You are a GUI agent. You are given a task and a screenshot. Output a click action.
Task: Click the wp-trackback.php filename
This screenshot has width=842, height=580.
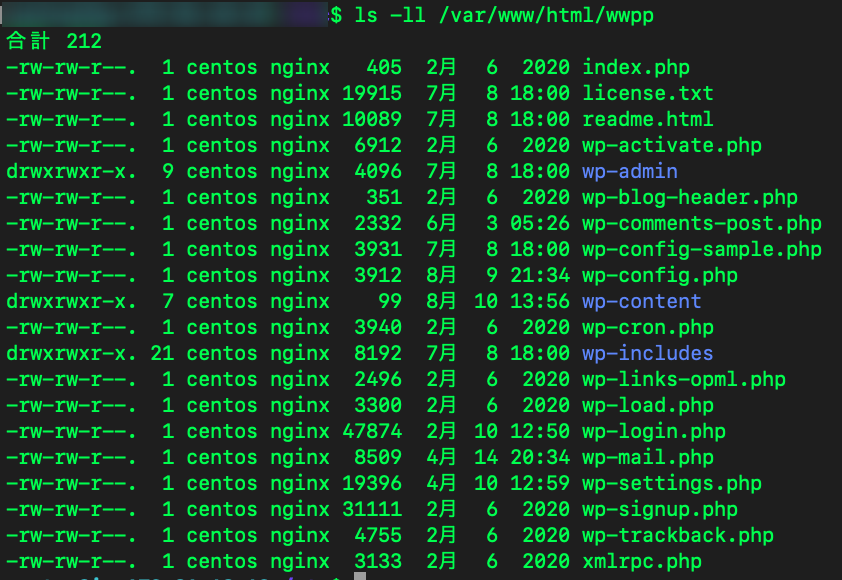[678, 536]
